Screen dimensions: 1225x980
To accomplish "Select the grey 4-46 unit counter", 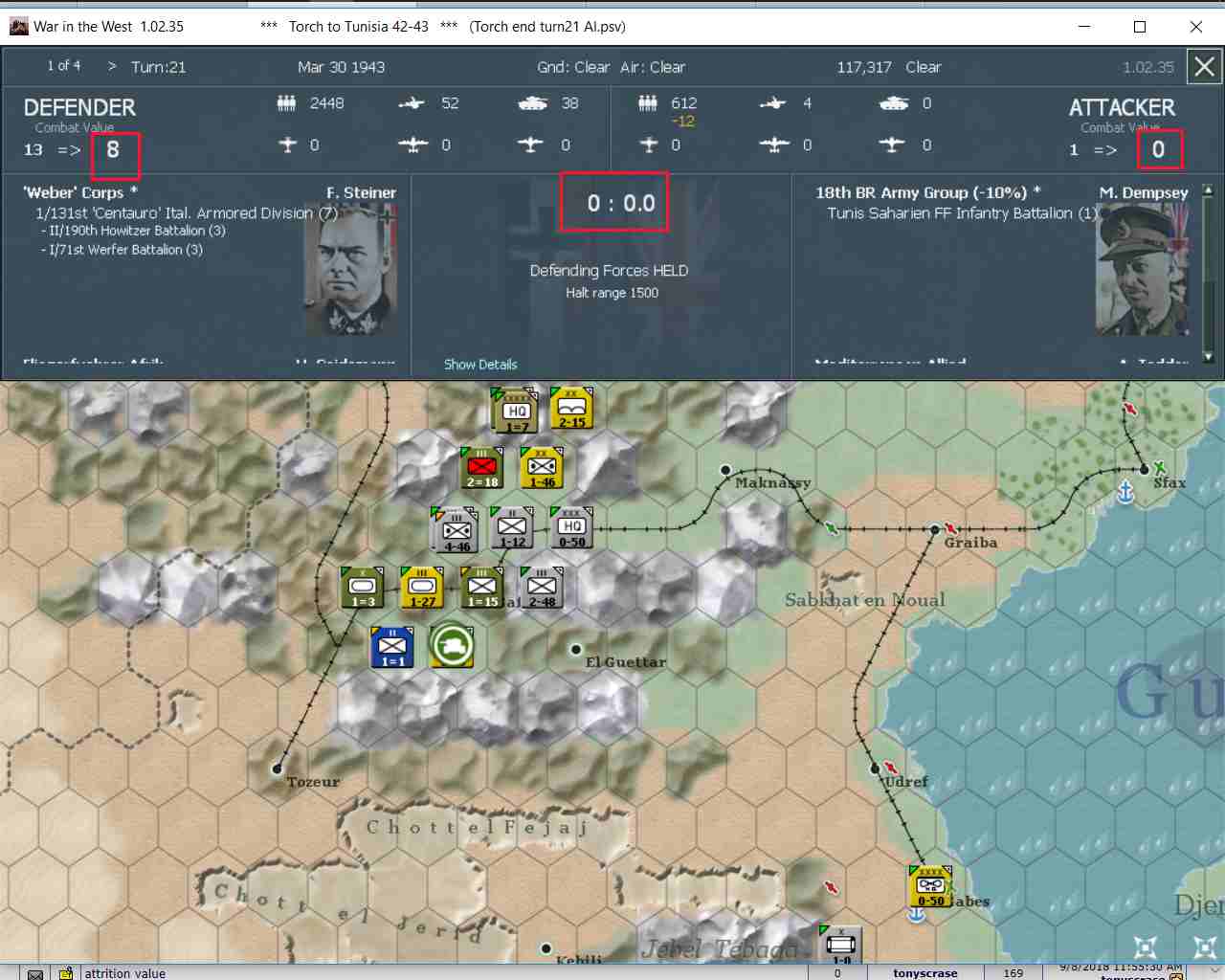I will (x=456, y=530).
